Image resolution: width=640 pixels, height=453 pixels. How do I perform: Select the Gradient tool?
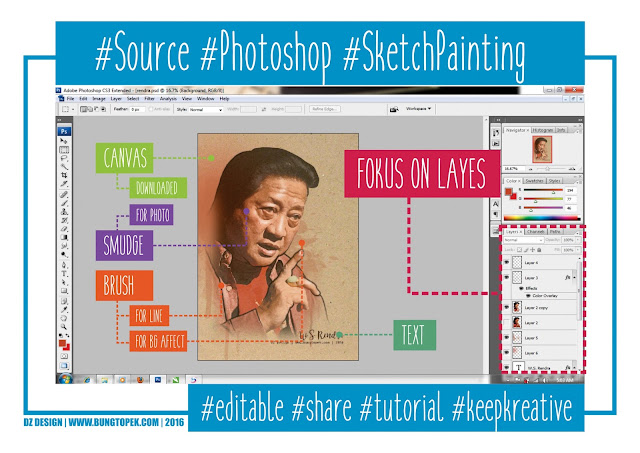64,237
